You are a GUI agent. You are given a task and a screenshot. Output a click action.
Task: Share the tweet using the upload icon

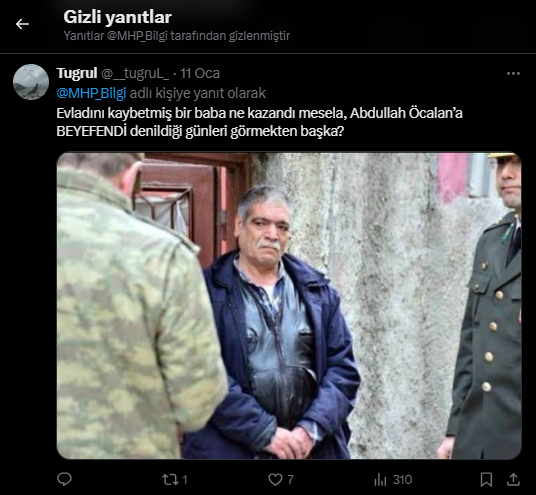[x=513, y=480]
